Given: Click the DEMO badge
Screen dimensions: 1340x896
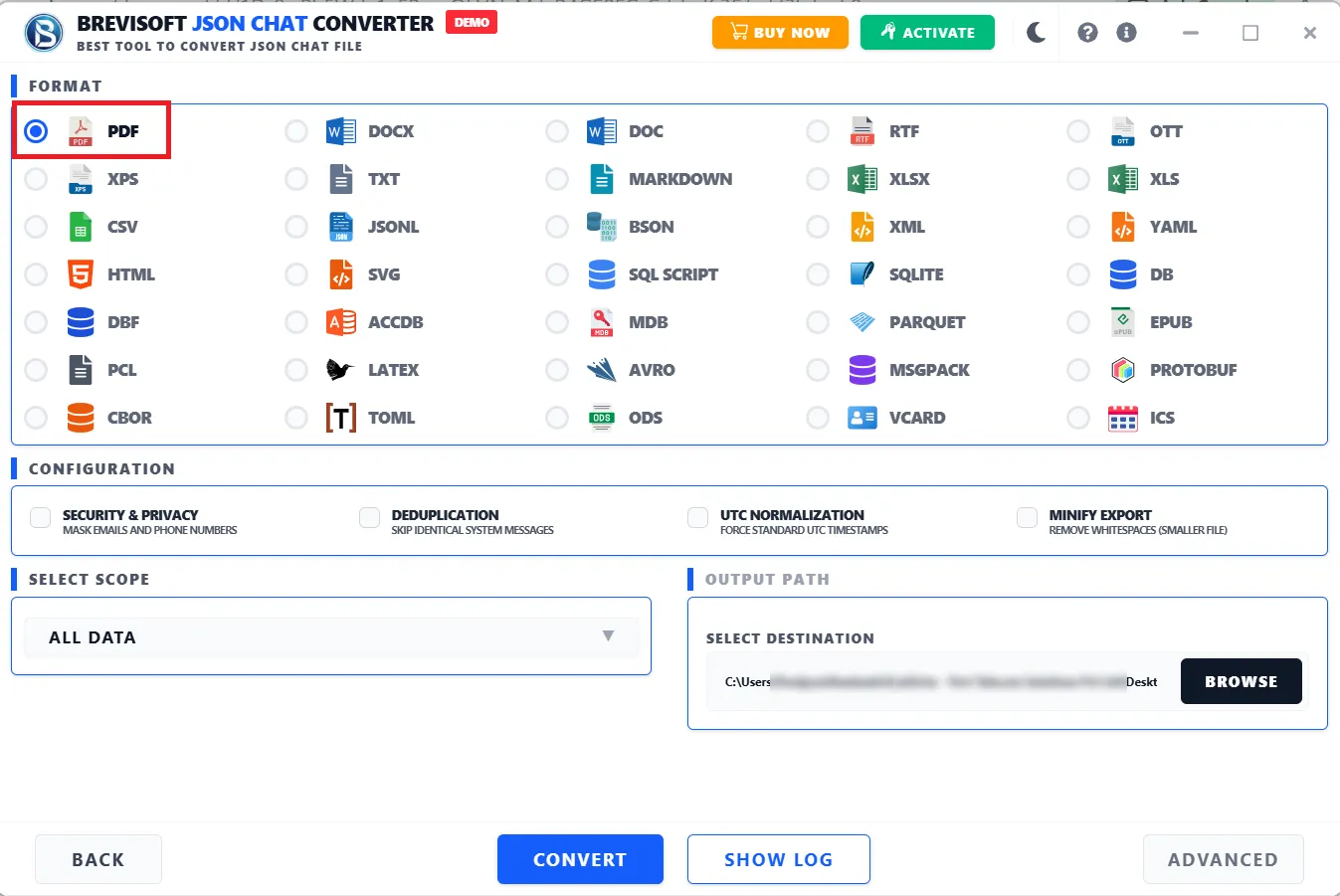Looking at the screenshot, I should pos(472,22).
